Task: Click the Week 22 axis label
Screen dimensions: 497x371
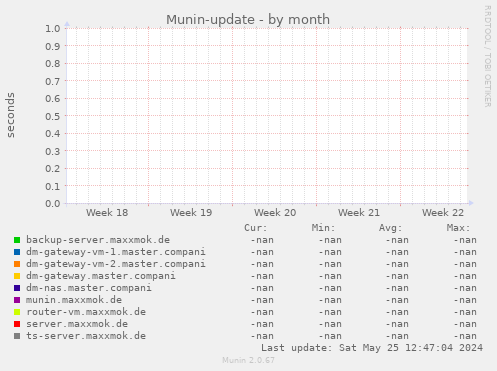Action: (443, 213)
